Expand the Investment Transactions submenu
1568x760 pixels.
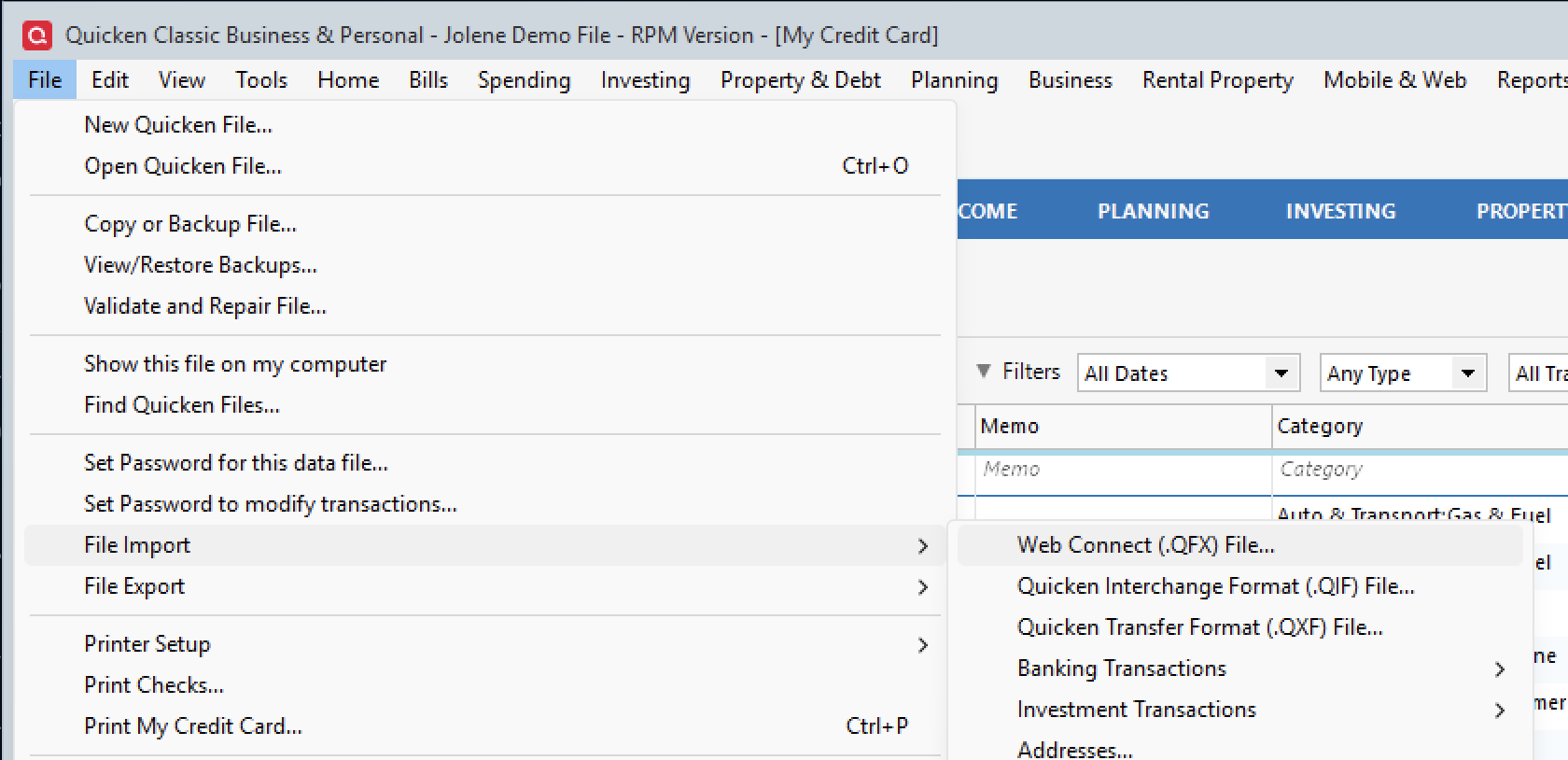tap(1240, 710)
